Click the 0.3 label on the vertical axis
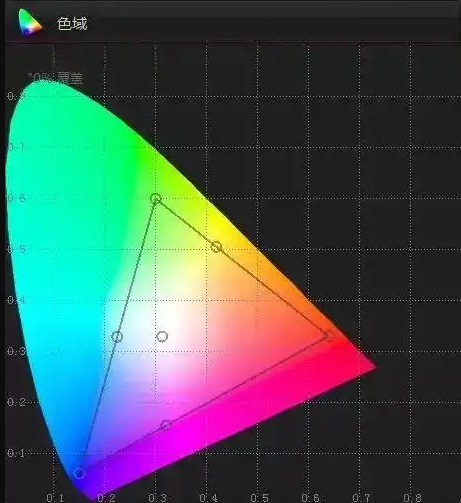461x503 pixels. tap(17, 351)
